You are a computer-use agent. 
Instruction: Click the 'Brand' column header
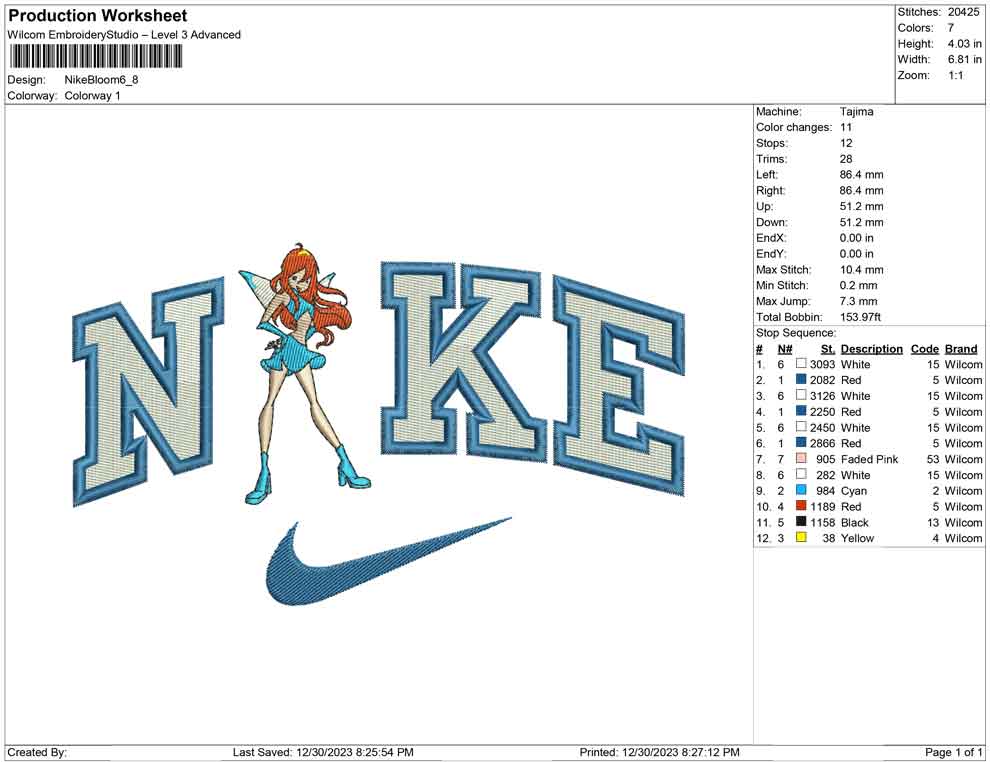(961, 348)
